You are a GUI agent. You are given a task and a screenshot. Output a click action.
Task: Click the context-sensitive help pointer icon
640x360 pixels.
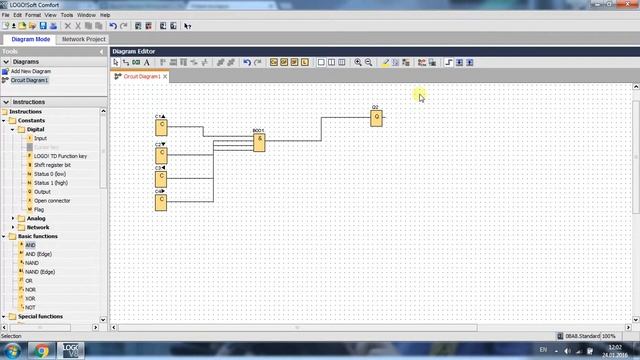187,26
